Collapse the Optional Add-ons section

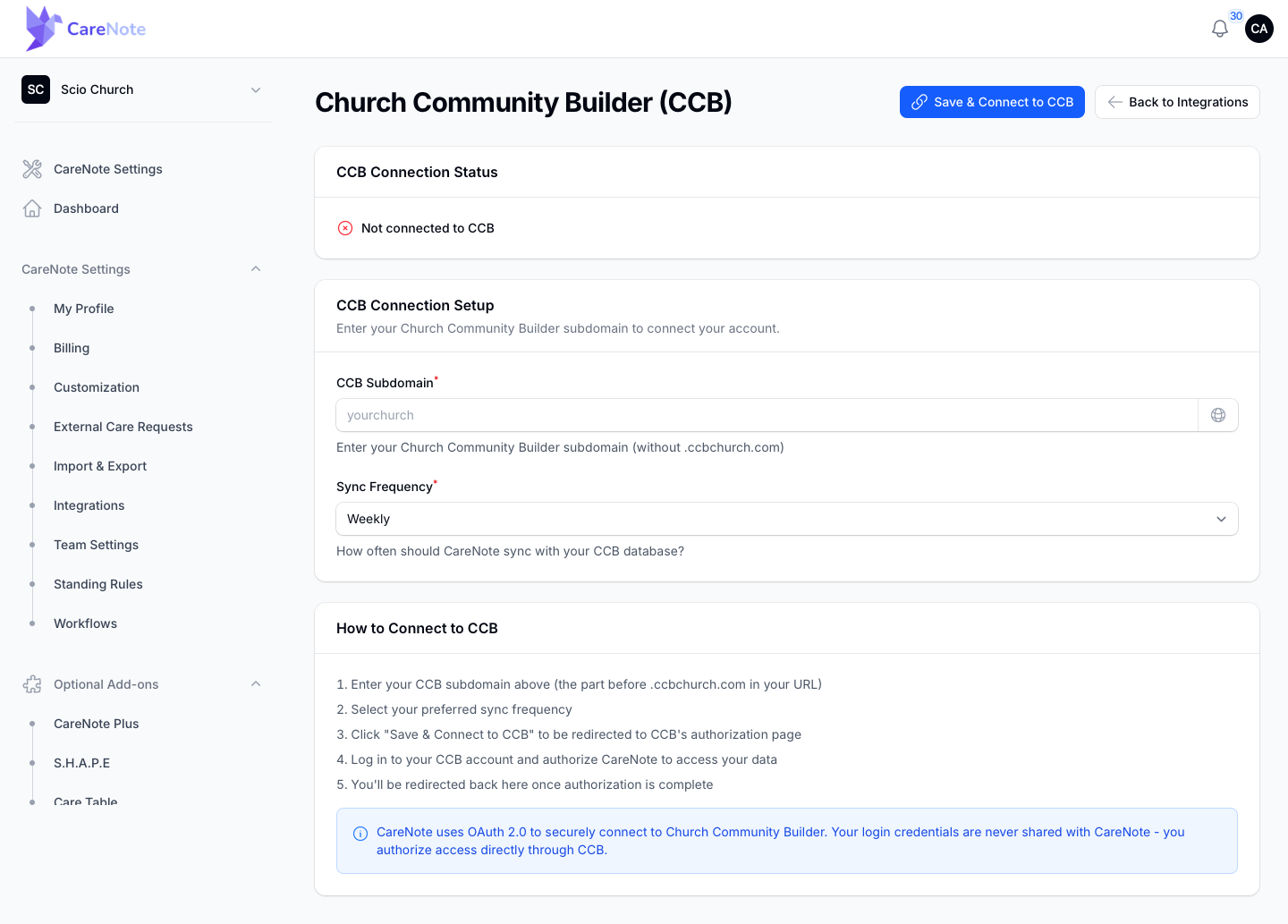[x=143, y=684]
